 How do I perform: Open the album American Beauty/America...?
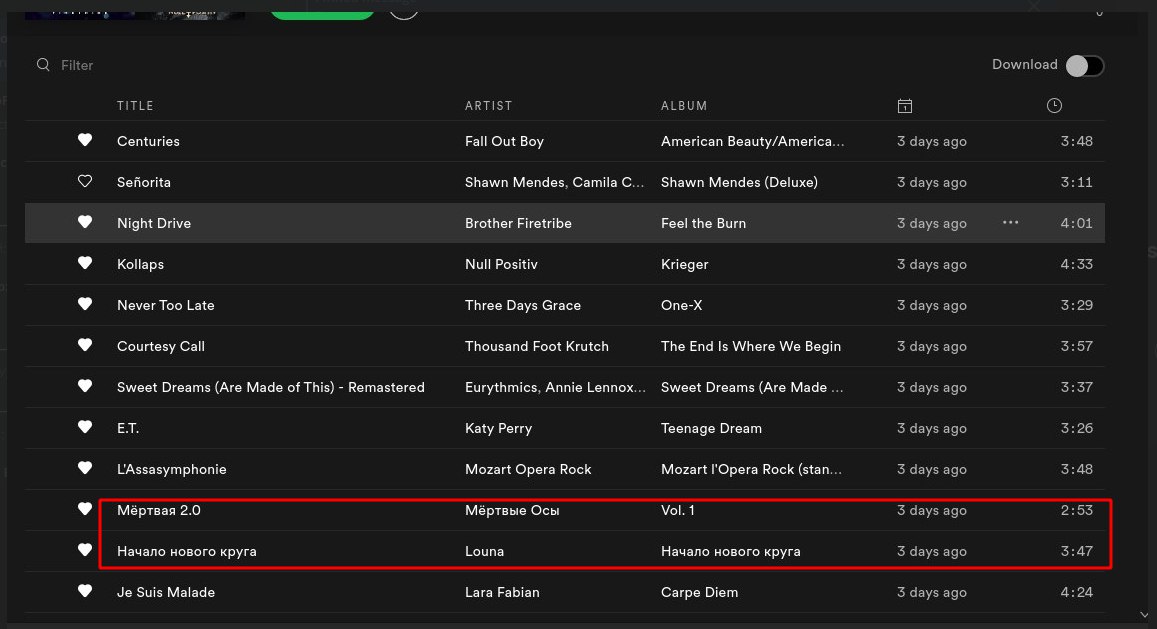[x=752, y=141]
